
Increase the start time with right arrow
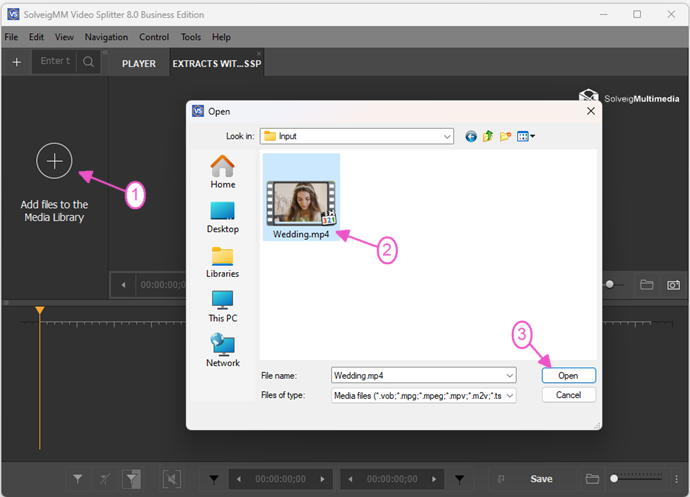pos(323,479)
